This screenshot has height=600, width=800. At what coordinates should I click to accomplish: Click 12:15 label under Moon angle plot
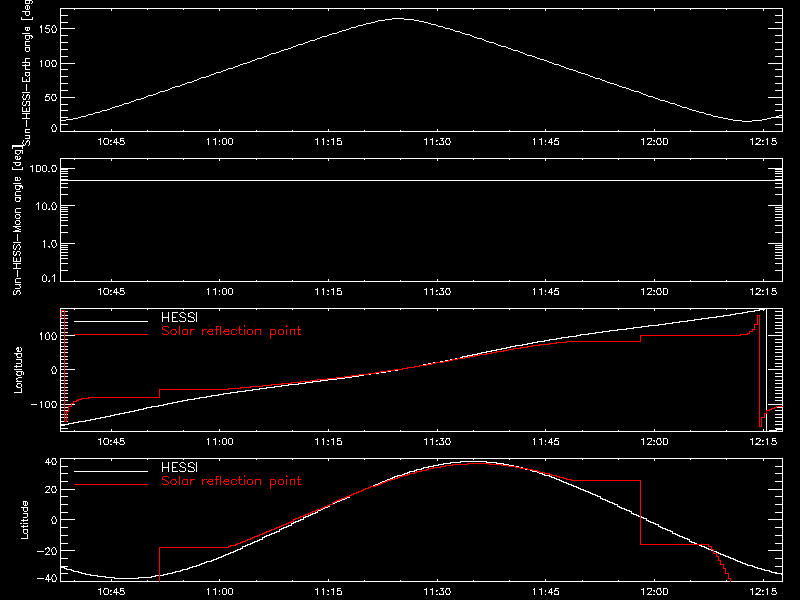tap(763, 292)
